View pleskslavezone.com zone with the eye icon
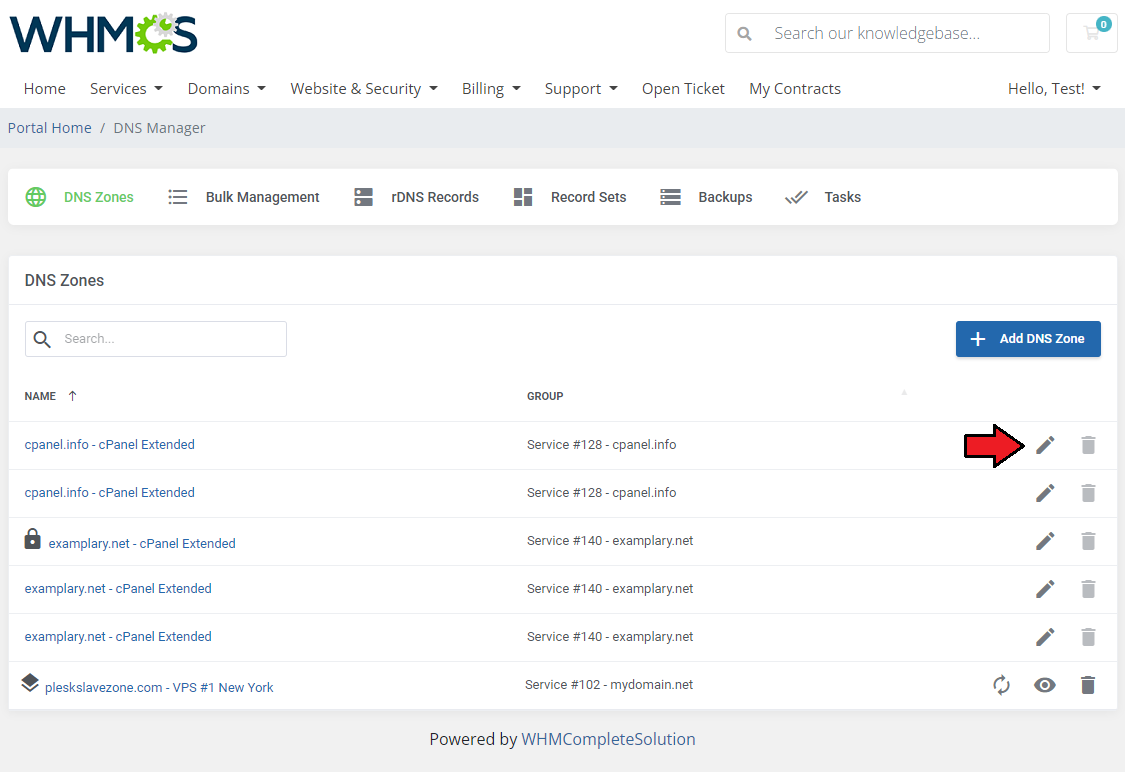The width and height of the screenshot is (1125, 772). [x=1045, y=685]
